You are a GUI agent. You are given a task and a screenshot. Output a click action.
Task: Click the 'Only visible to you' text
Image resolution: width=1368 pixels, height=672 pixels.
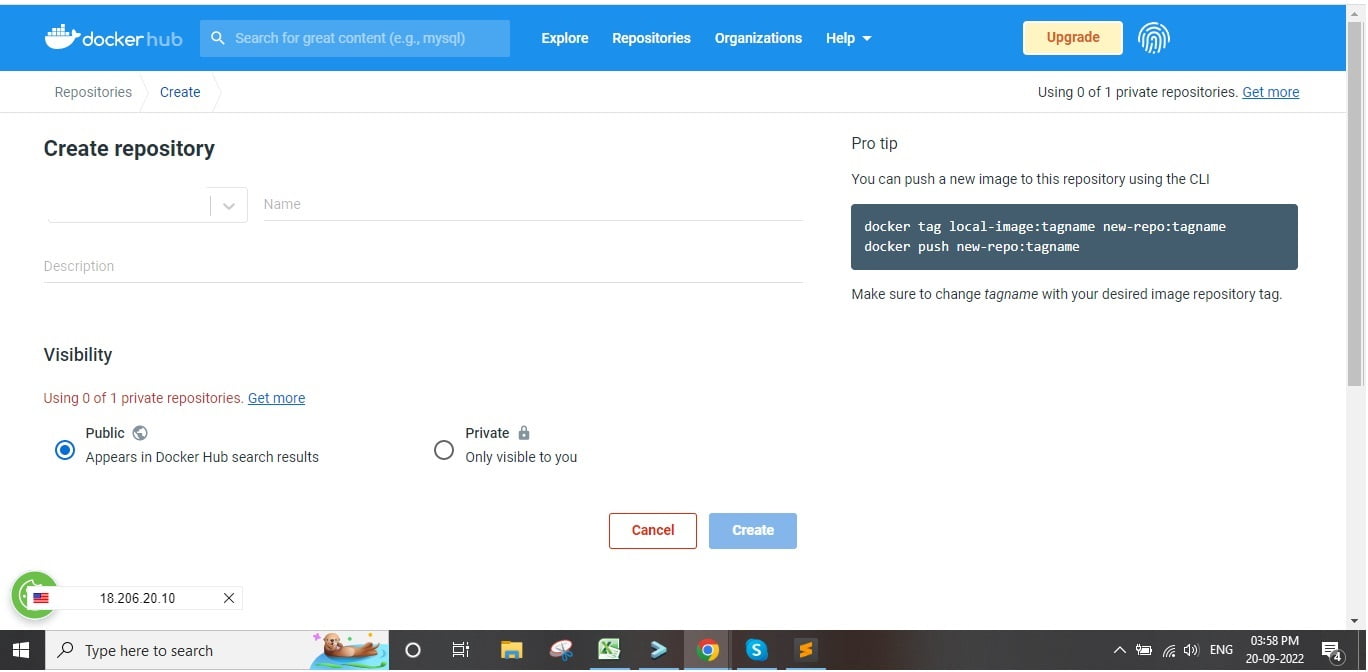[x=521, y=457]
